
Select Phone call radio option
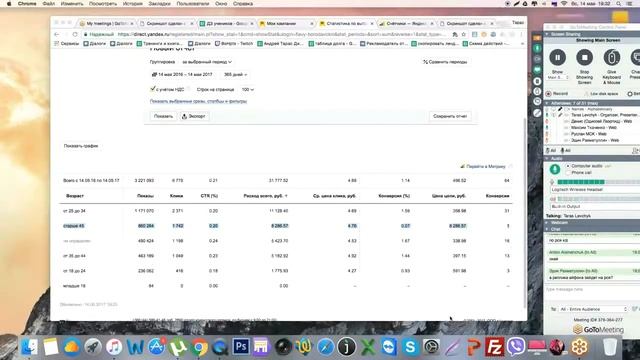568,173
